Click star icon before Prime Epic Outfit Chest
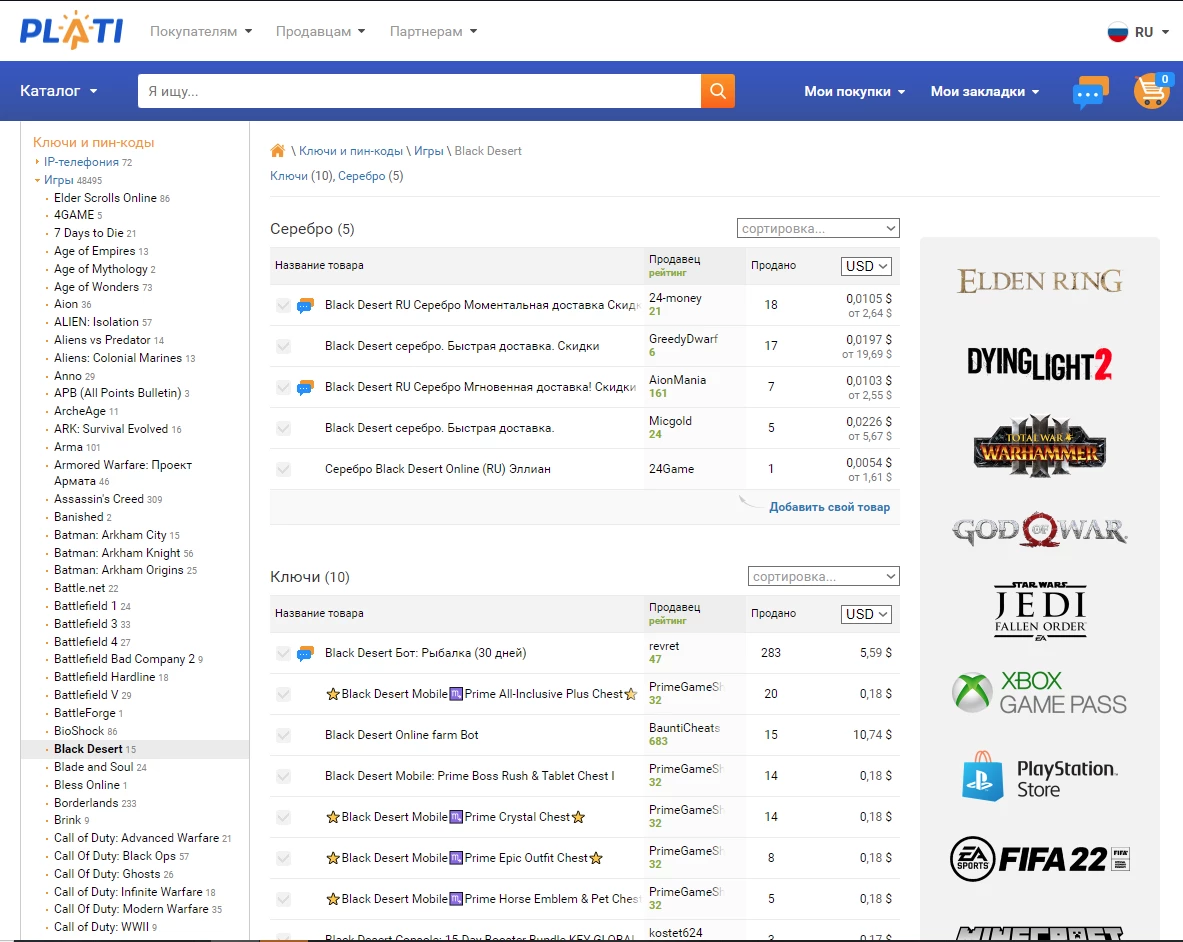 tap(333, 858)
